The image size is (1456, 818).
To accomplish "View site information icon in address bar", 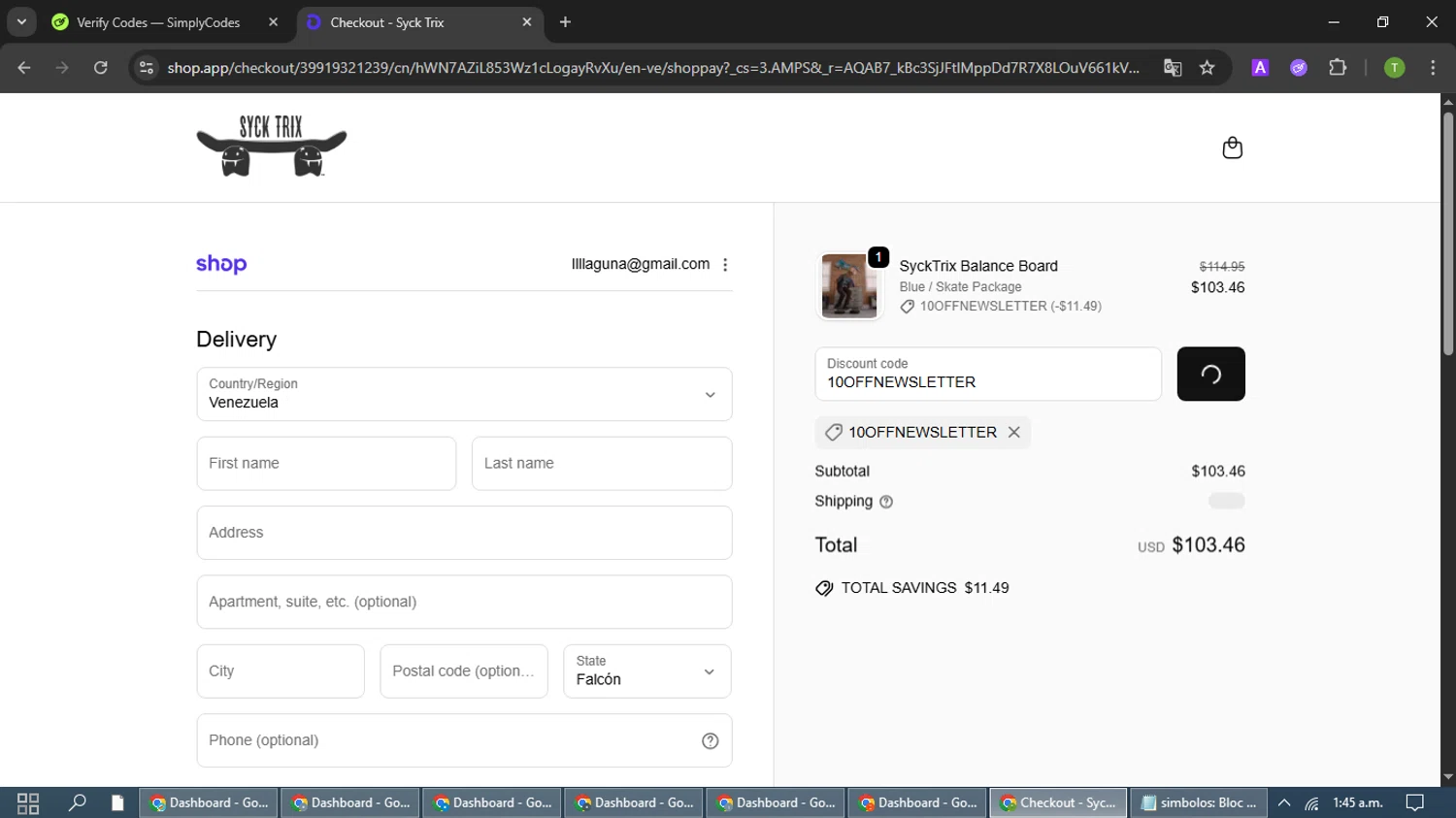I will click(147, 67).
